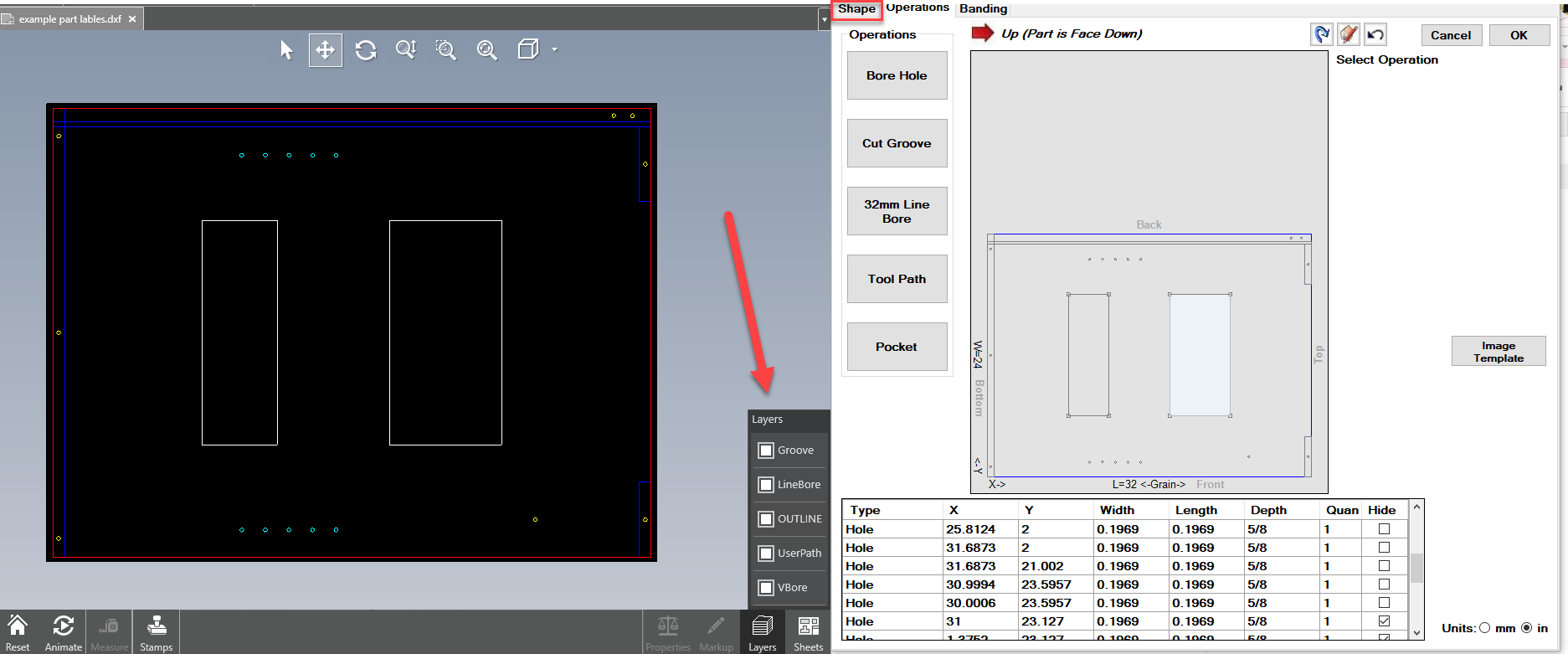Select the highlighted right rectangle in part preview
Screen dimensions: 1568x654
point(1200,354)
